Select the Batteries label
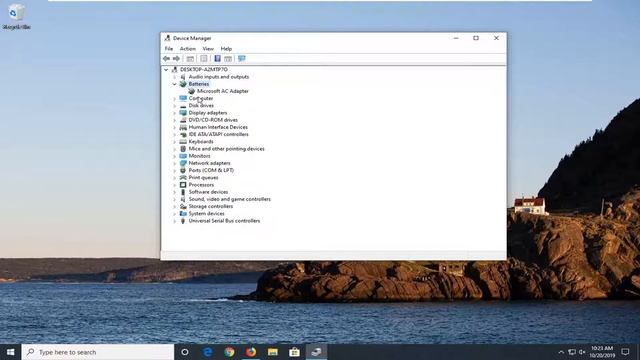This screenshot has height=360, width=640. [199, 84]
